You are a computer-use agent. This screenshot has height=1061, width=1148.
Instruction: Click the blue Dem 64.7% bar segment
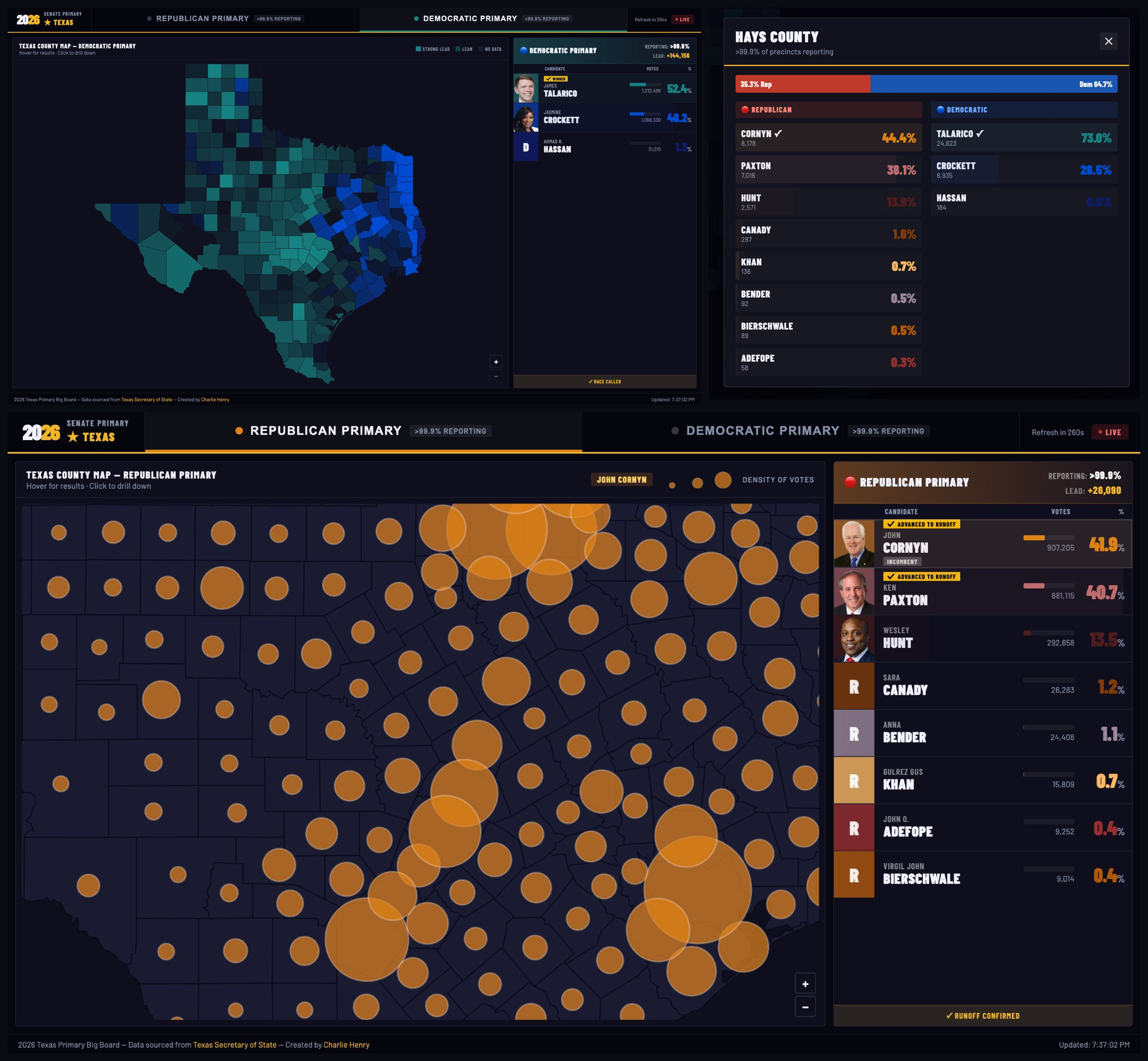tap(993, 84)
